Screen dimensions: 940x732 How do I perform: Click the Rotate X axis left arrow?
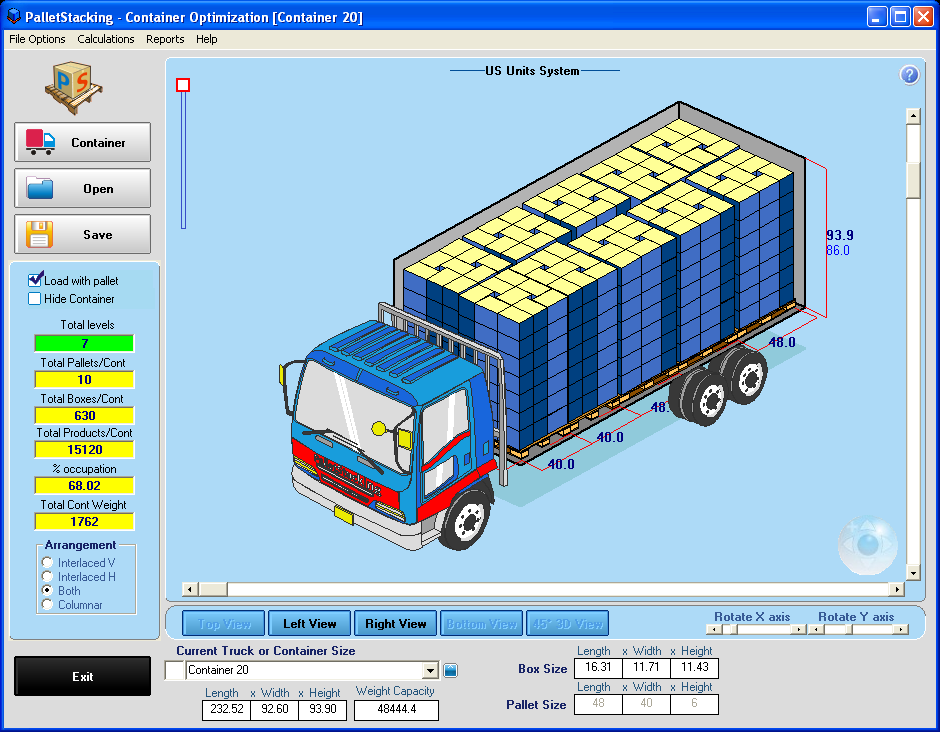click(713, 629)
